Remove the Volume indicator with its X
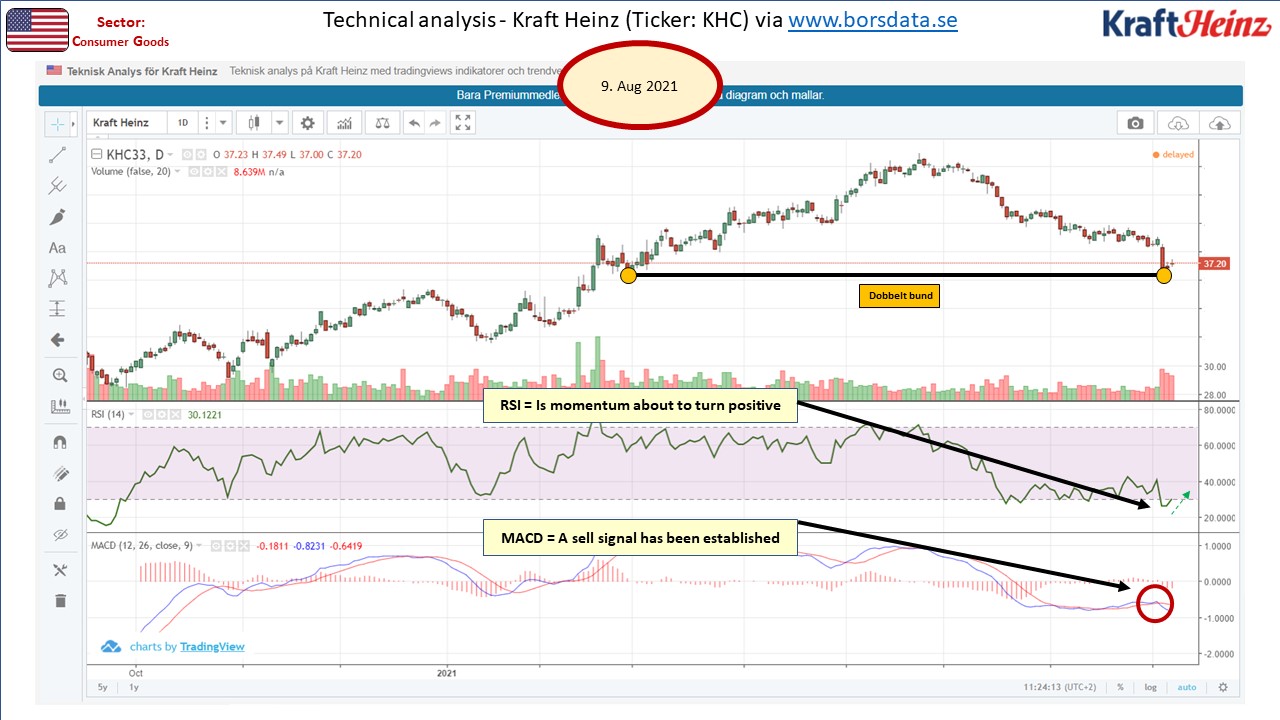 click(222, 171)
